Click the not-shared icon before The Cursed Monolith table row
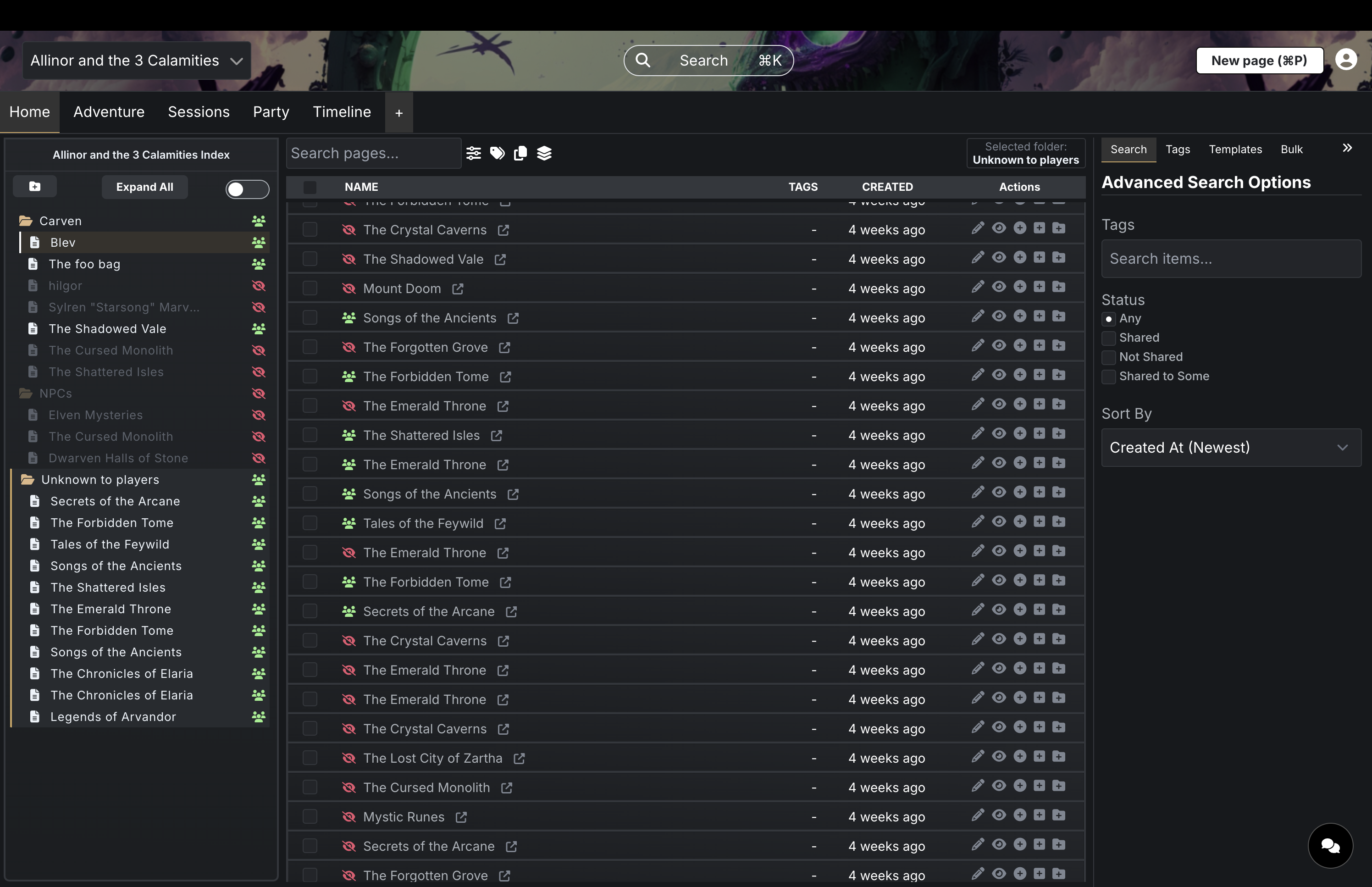 pyautogui.click(x=349, y=787)
